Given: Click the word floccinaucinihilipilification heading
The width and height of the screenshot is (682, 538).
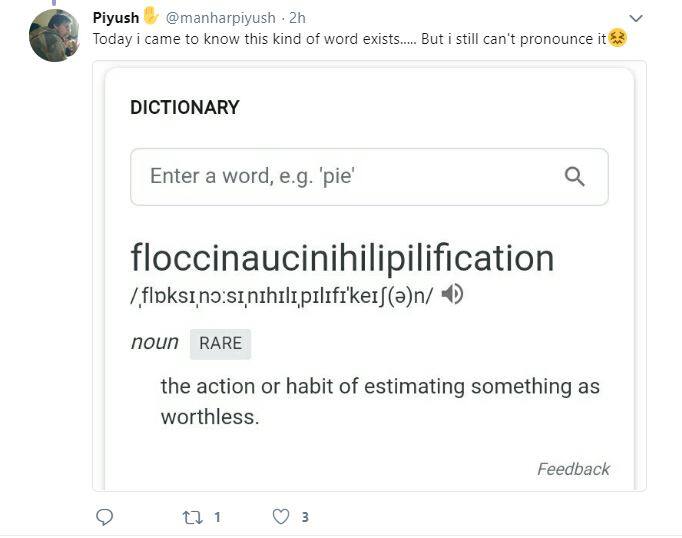Looking at the screenshot, I should tap(342, 258).
